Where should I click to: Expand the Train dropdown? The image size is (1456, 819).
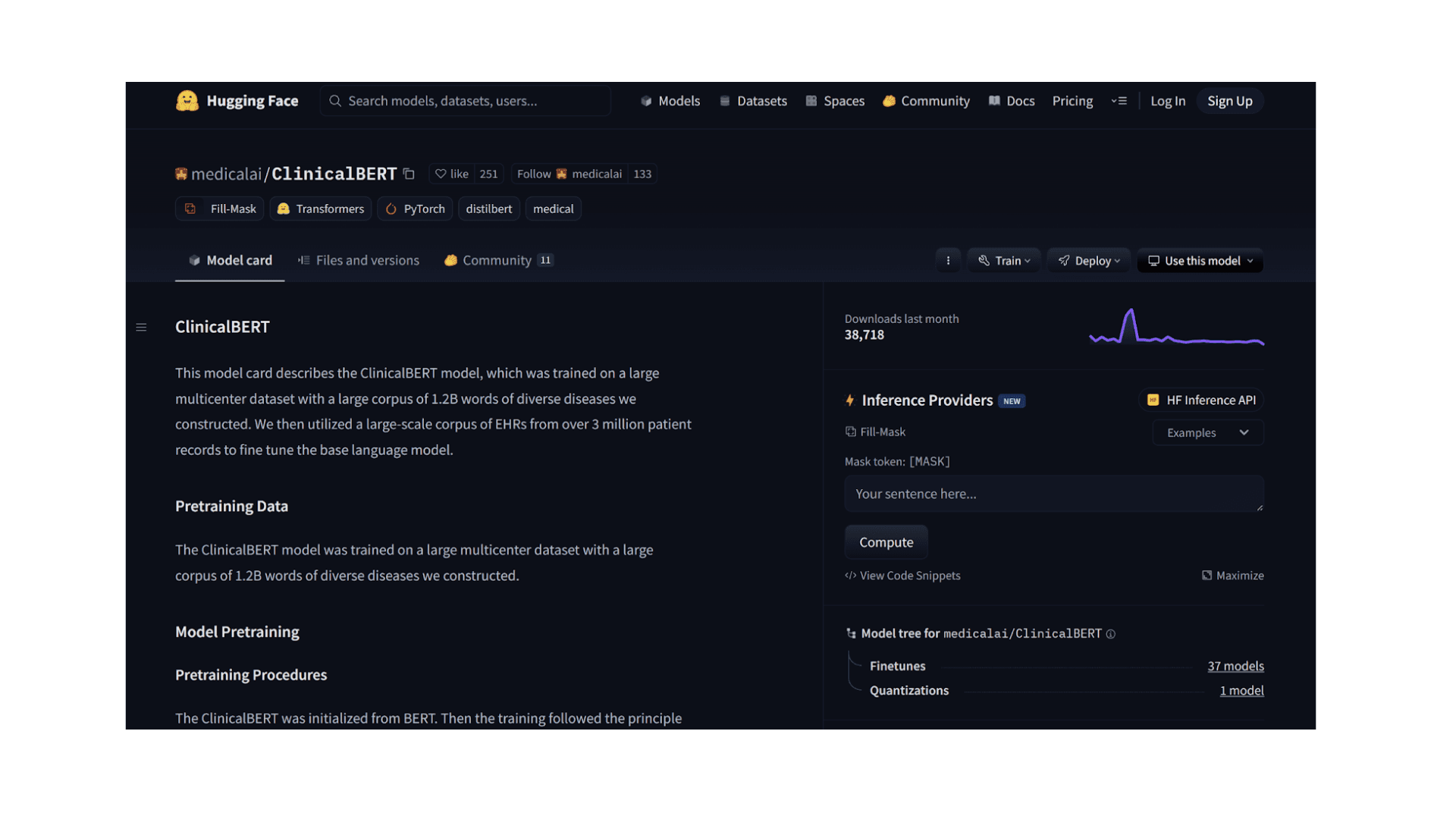(x=1004, y=261)
